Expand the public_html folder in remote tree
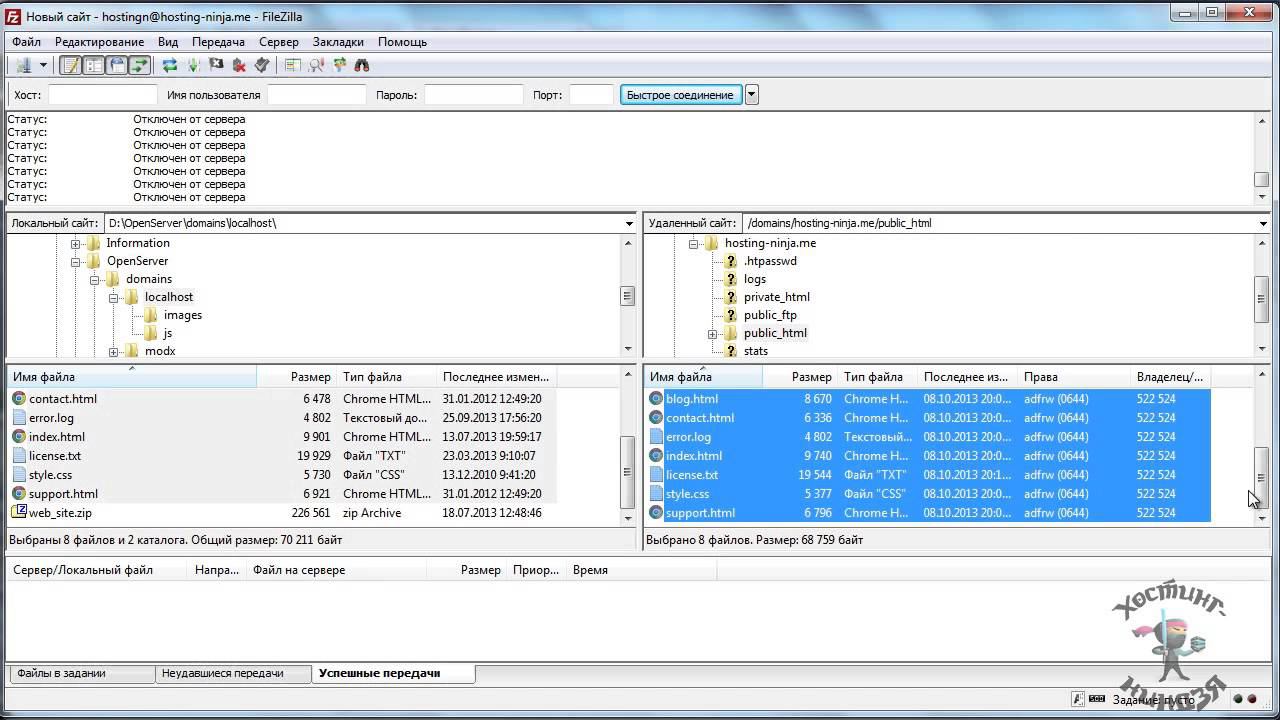Screen dimensions: 1280x720 (712, 334)
